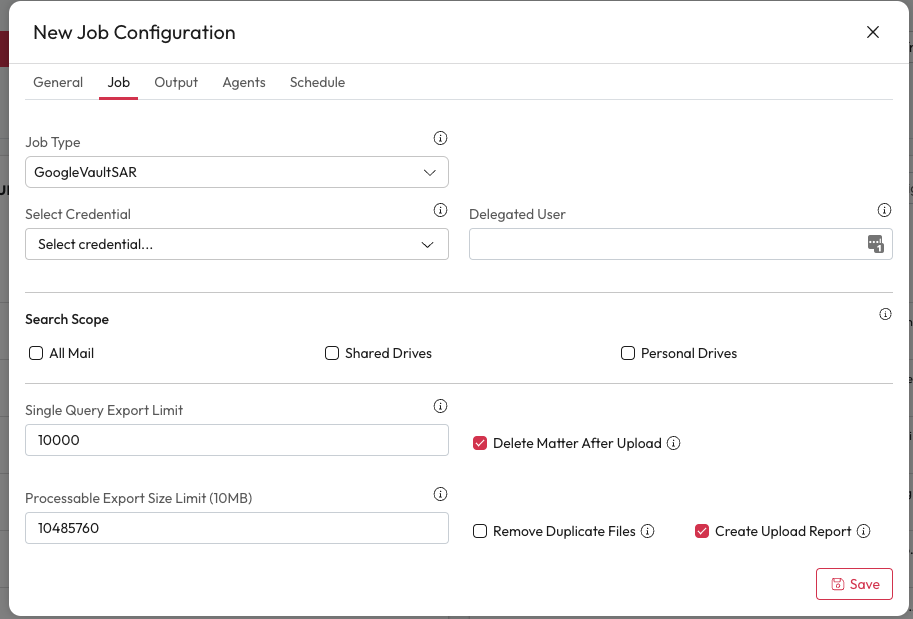Screen dimensions: 913x619
Task: Click the Search Scope info icon
Action: pyautogui.click(x=885, y=314)
